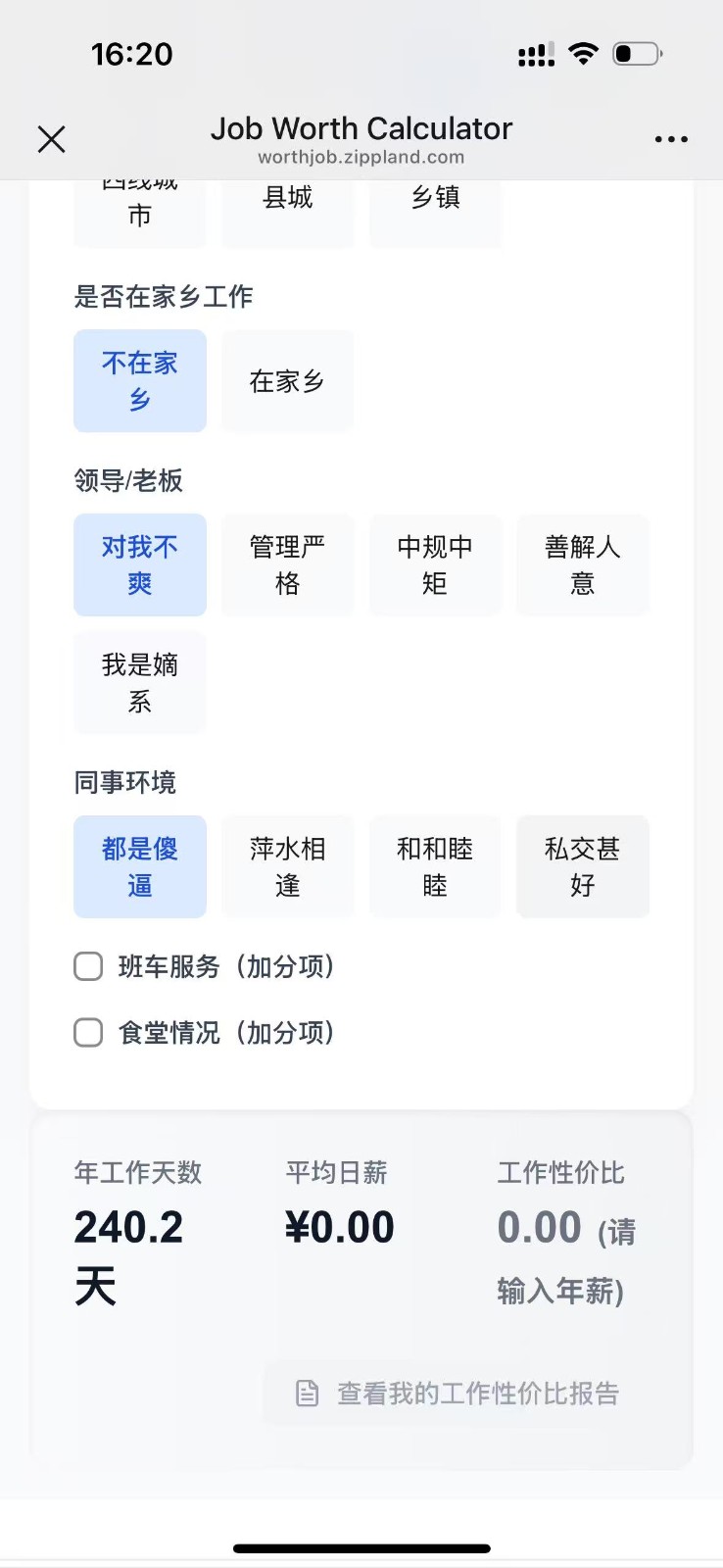The width and height of the screenshot is (723, 1568).
Task: Choose 中规中矩 for boss type
Action: click(435, 564)
